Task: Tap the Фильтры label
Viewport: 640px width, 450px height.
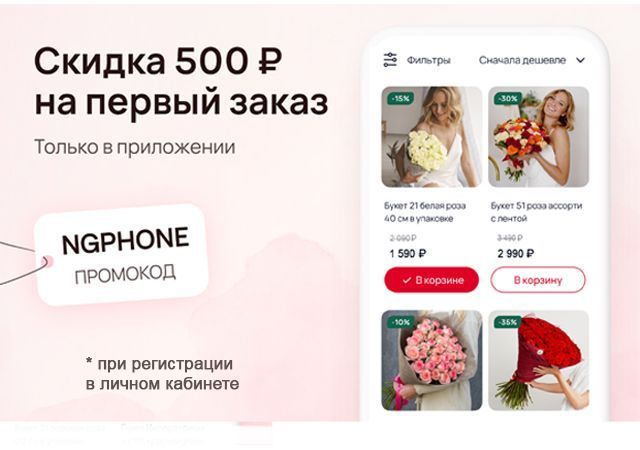Action: point(429,60)
